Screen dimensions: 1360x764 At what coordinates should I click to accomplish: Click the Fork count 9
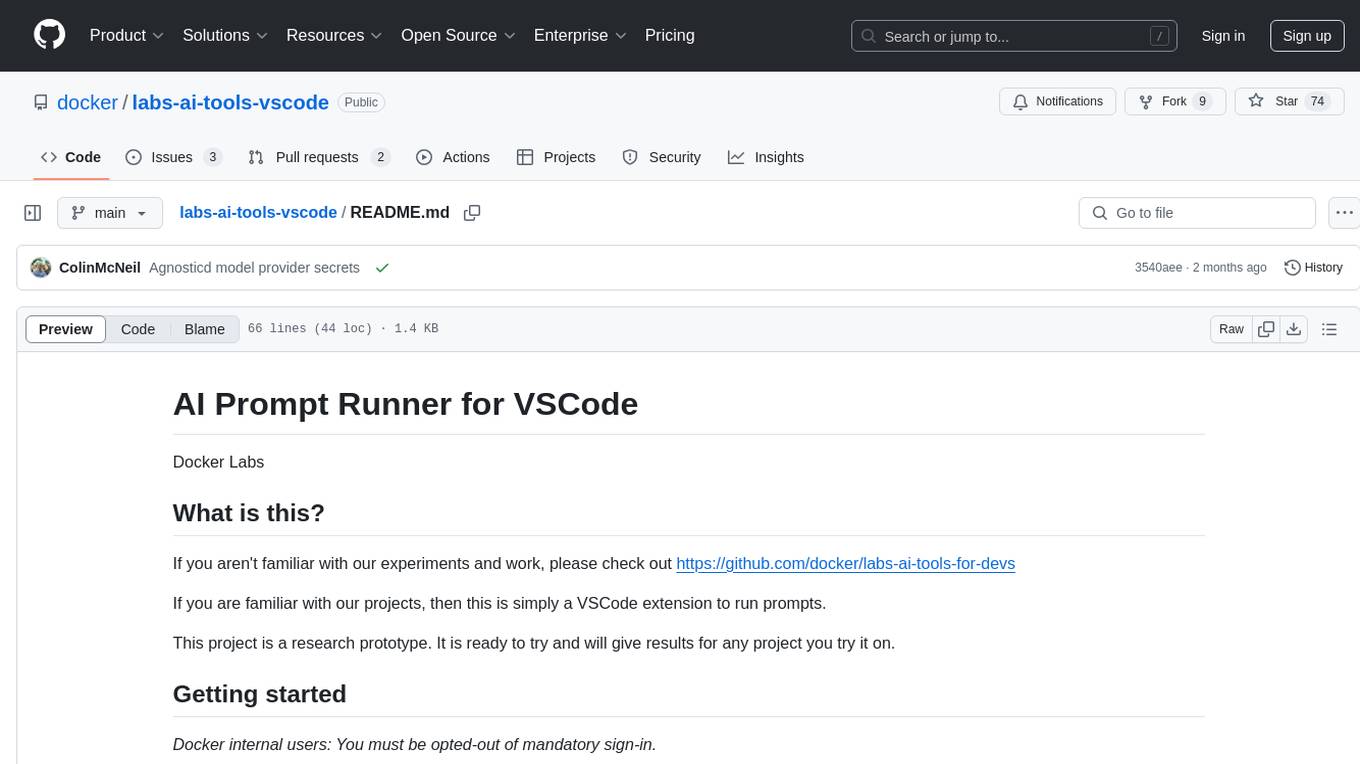click(x=1202, y=101)
